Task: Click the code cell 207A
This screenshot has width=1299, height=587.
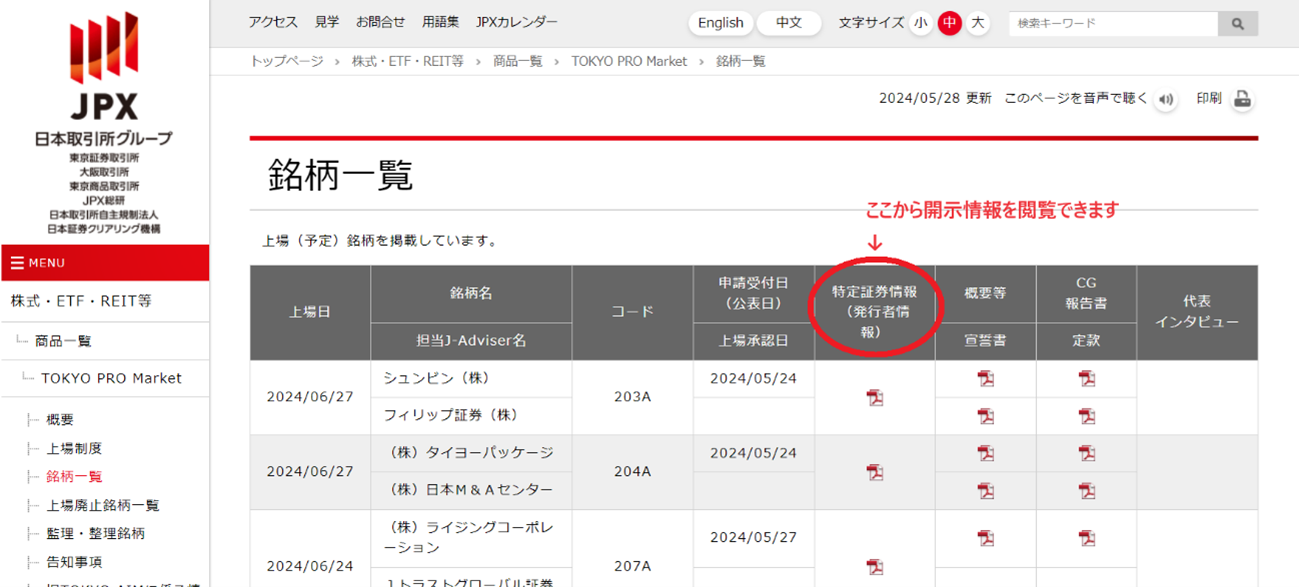Action: click(x=632, y=566)
